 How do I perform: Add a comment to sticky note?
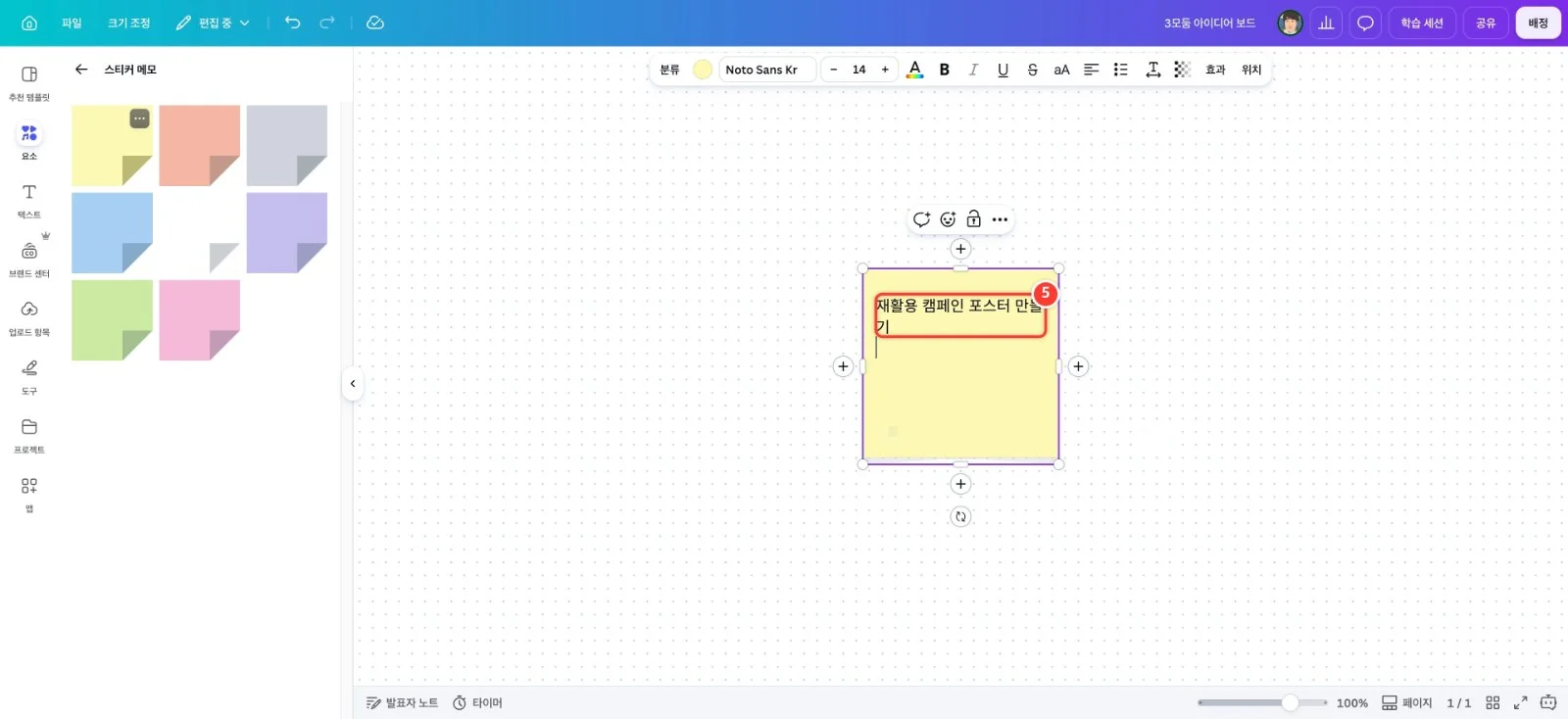pyautogui.click(x=921, y=219)
